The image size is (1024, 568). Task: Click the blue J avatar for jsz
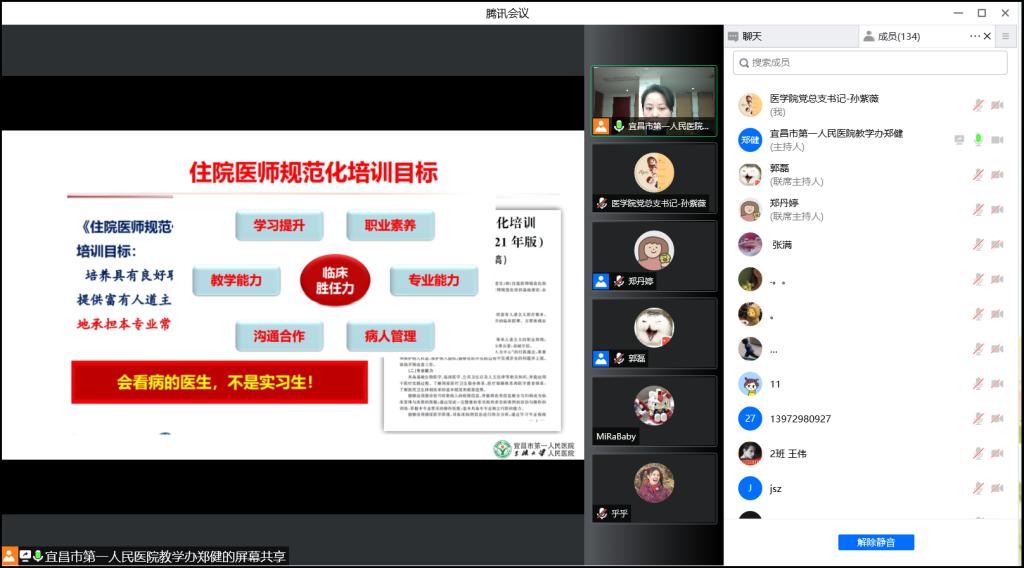(x=750, y=488)
